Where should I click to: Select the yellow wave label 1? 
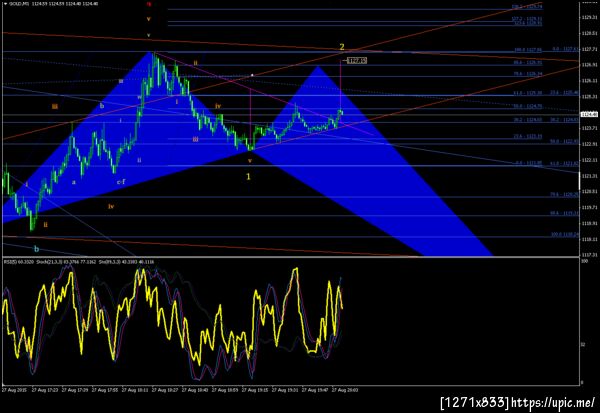[x=248, y=176]
